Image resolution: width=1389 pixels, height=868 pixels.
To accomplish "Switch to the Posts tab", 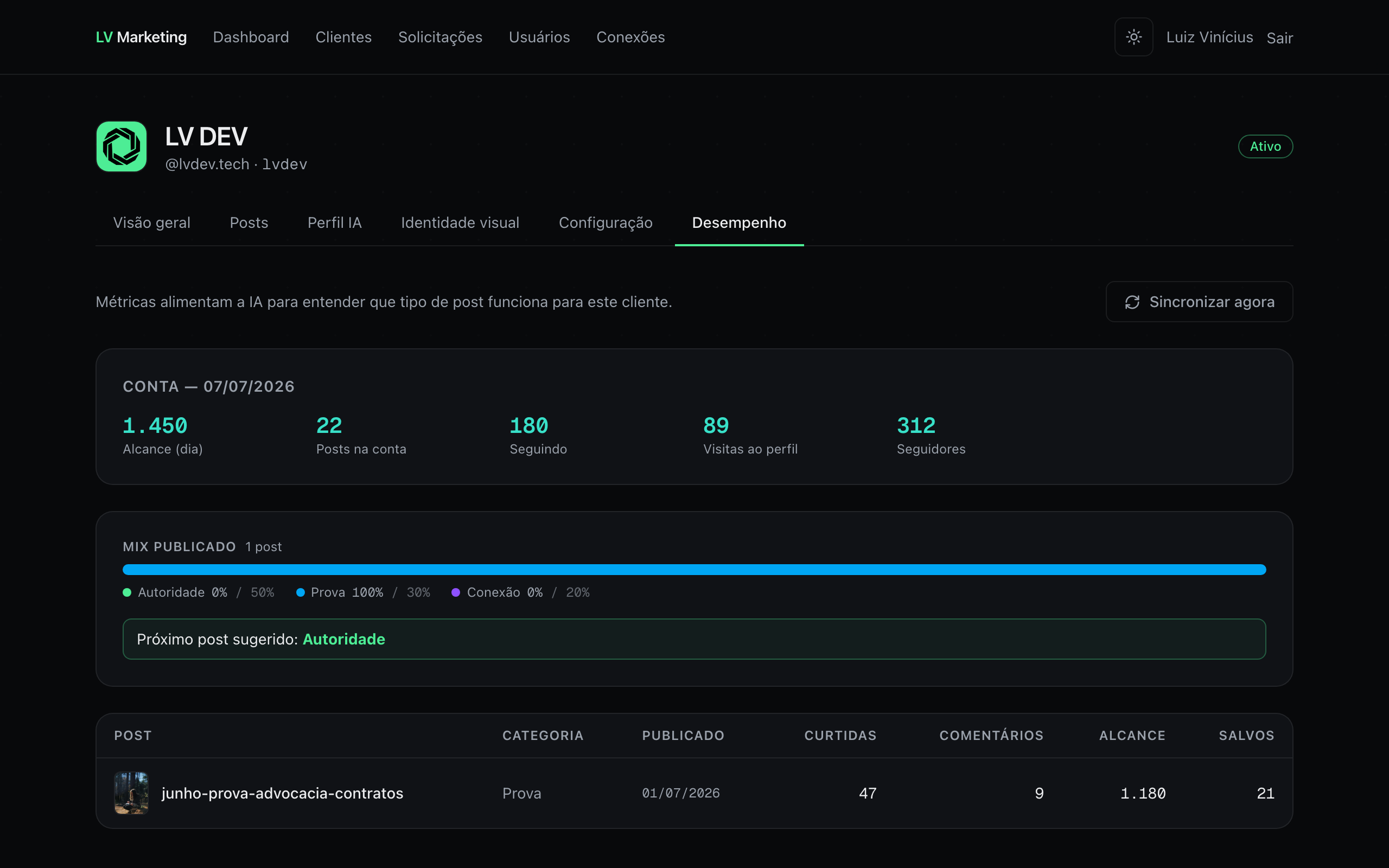I will pyautogui.click(x=249, y=223).
